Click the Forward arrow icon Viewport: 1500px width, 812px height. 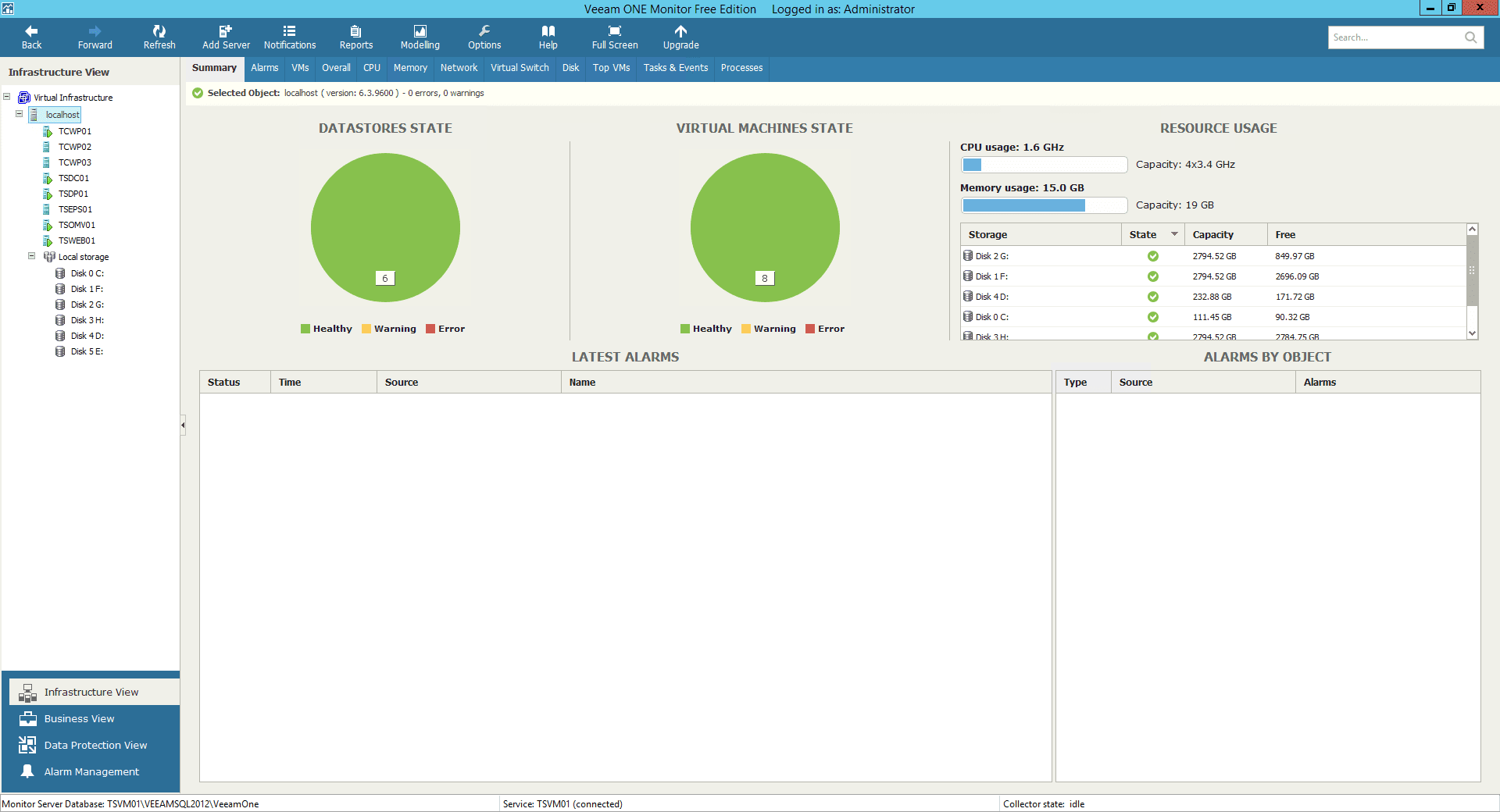(95, 31)
